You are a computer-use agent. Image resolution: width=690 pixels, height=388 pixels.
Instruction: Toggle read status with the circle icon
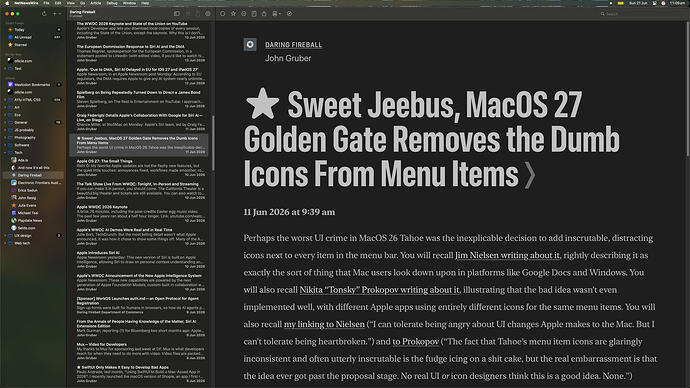tap(223, 14)
